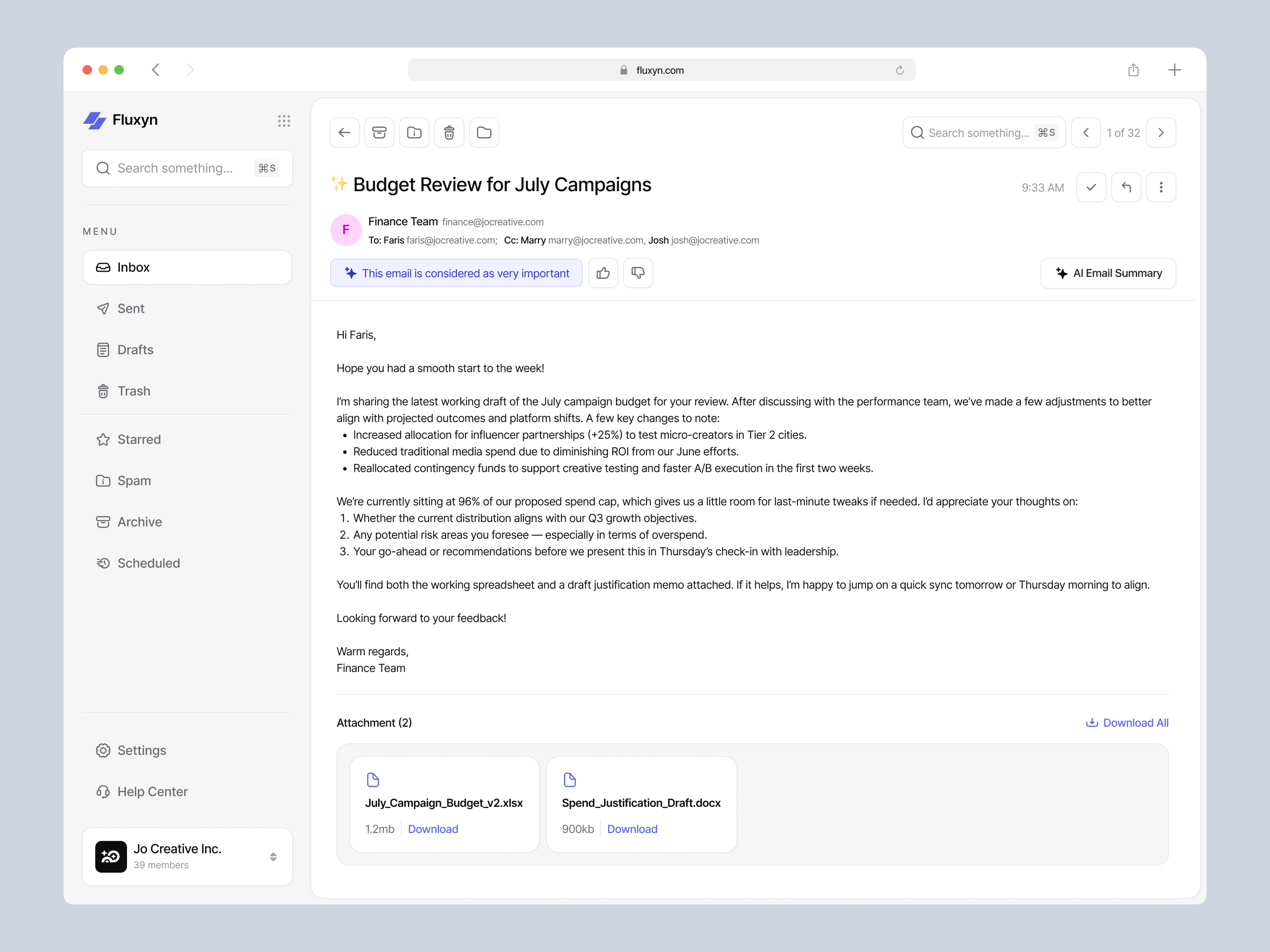Dismiss the very important AI classification banner
The width and height of the screenshot is (1270, 952).
pos(456,273)
